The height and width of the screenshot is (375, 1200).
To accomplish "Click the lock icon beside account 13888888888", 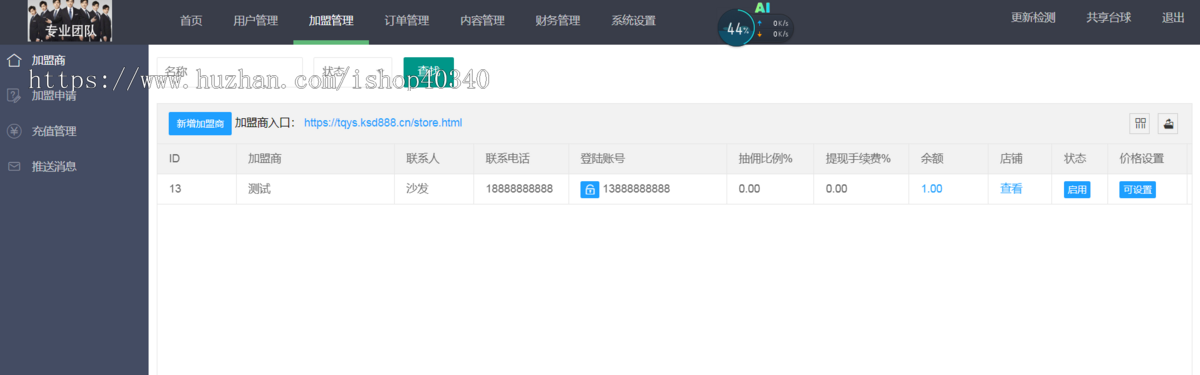I will (x=590, y=189).
